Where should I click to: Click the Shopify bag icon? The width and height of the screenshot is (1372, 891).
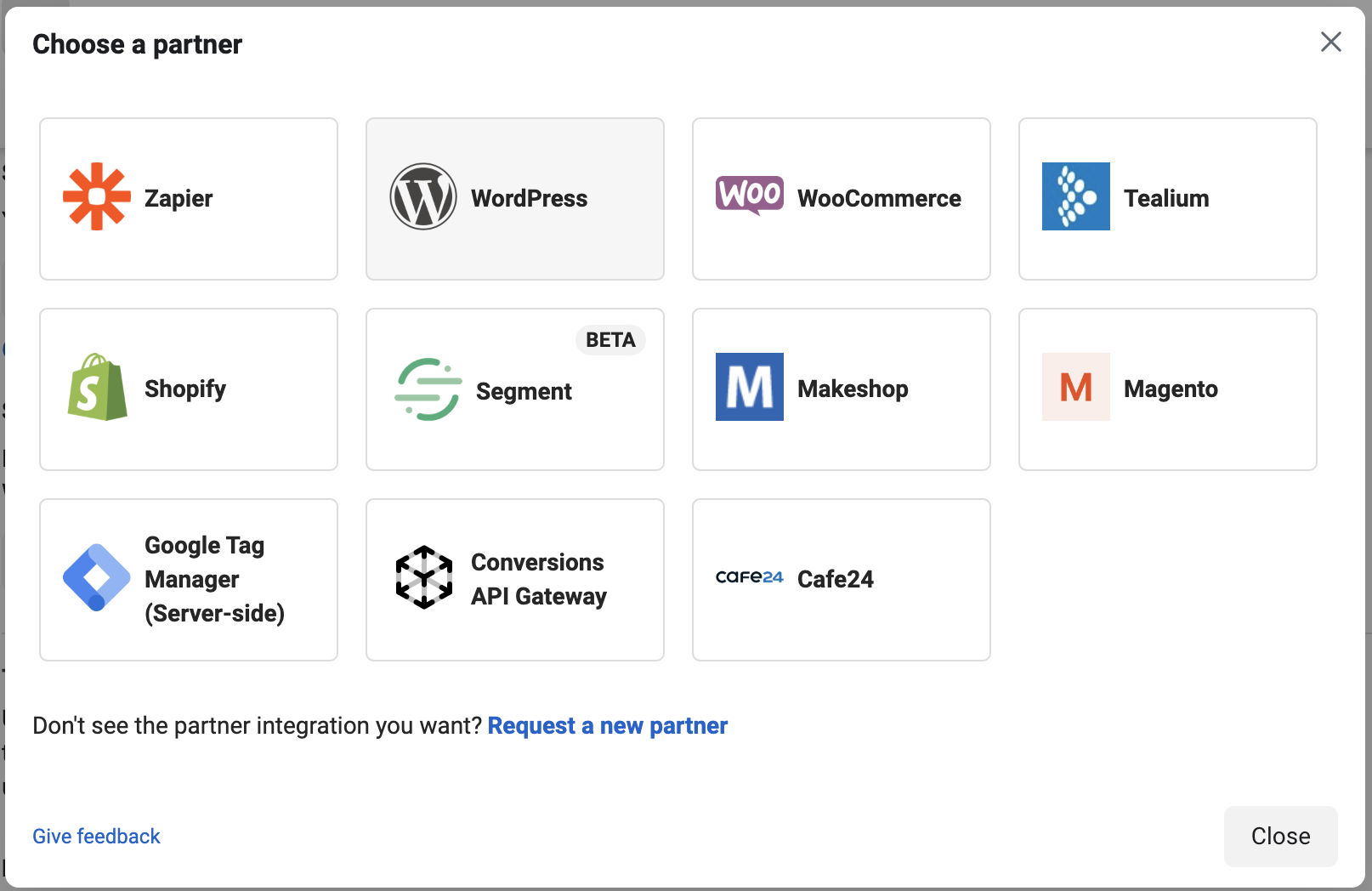tap(97, 387)
